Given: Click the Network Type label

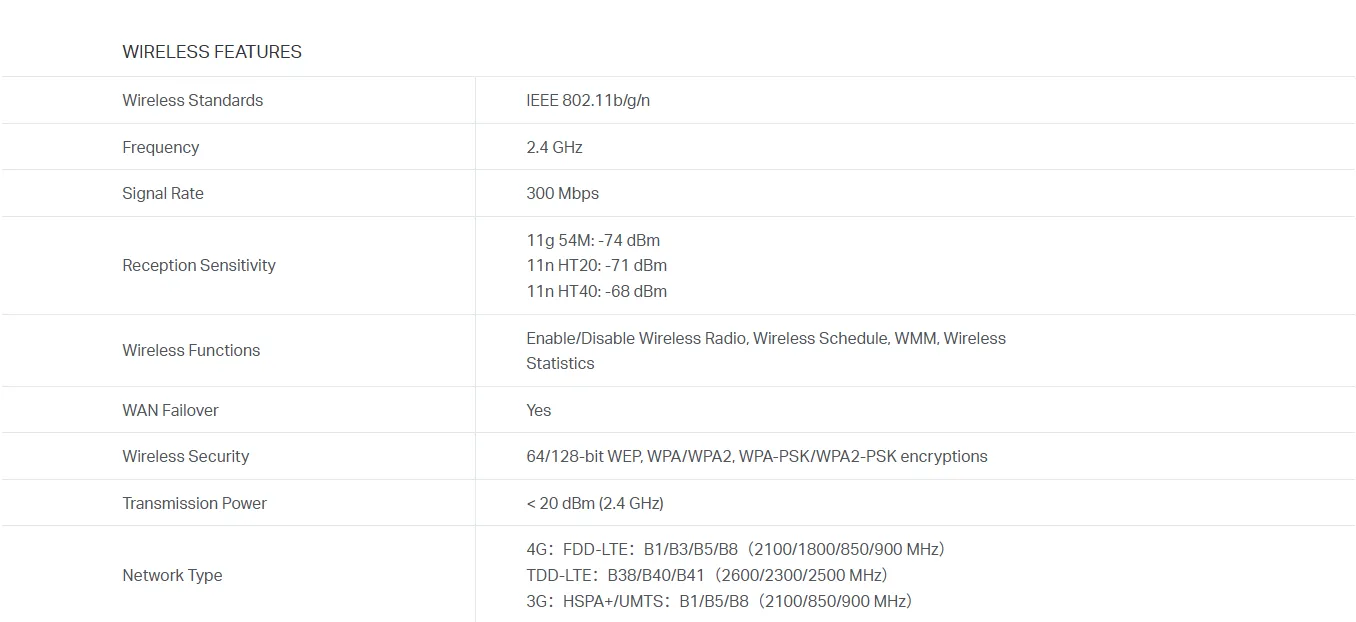Looking at the screenshot, I should pyautogui.click(x=172, y=575).
